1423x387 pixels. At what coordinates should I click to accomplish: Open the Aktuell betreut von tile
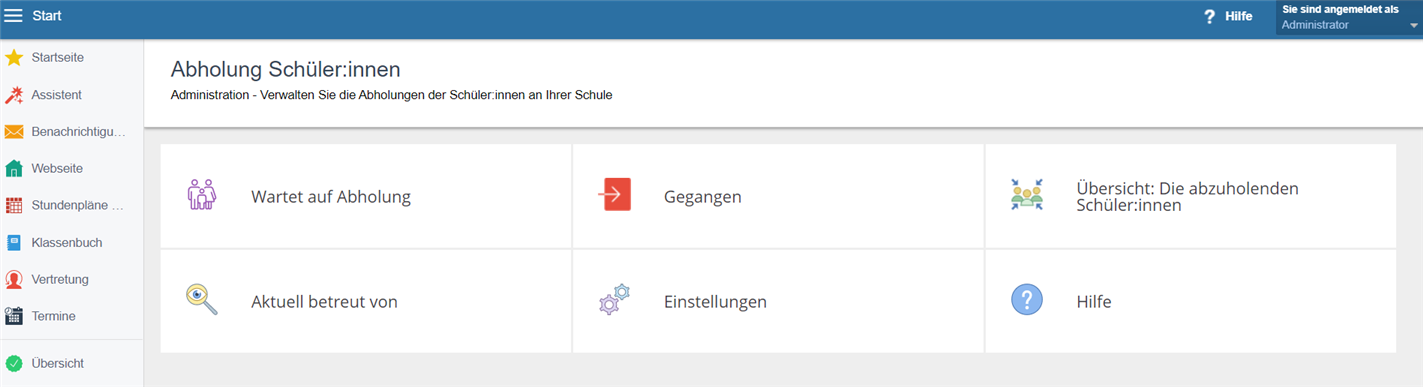(x=366, y=301)
